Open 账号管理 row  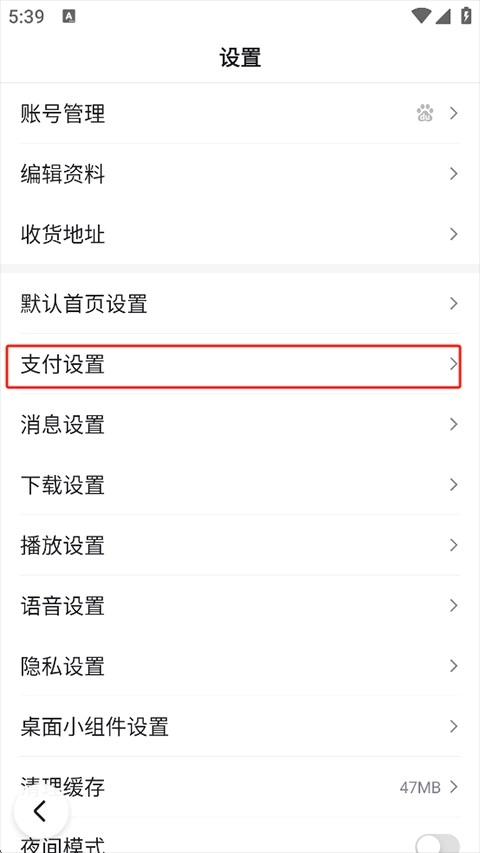pyautogui.click(x=239, y=113)
